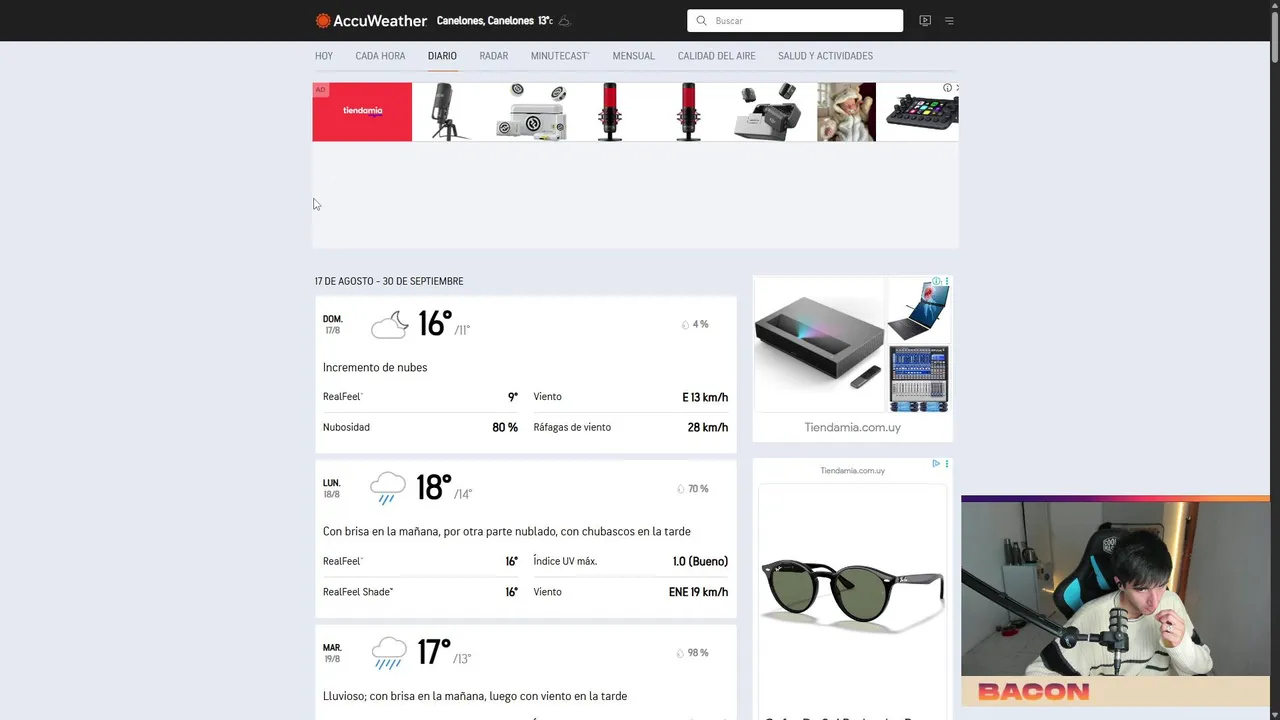Click the AccuWeather wordmark
1280x720 pixels.
(x=381, y=21)
